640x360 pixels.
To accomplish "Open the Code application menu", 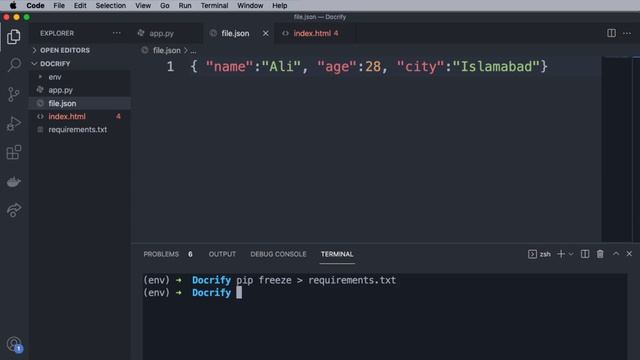I will pos(36,6).
